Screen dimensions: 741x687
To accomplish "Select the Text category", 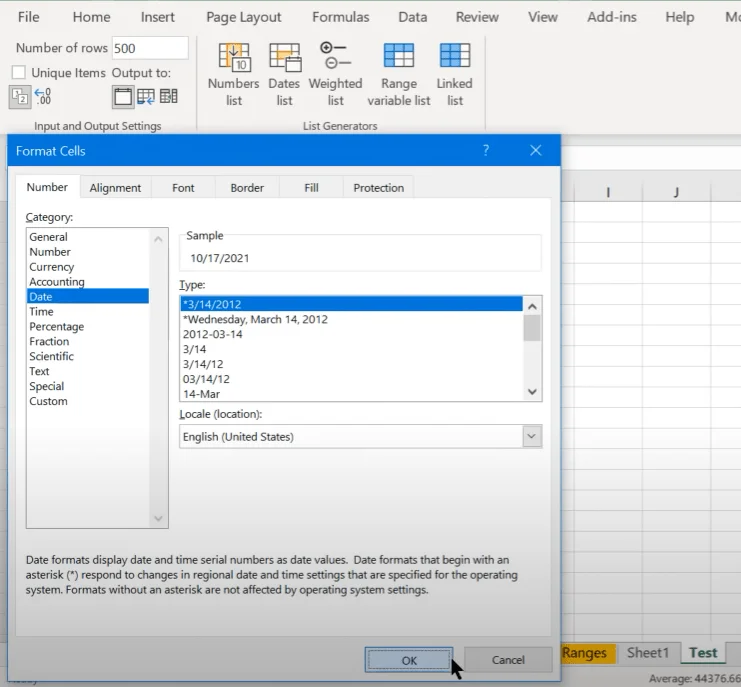I will pyautogui.click(x=88, y=371).
